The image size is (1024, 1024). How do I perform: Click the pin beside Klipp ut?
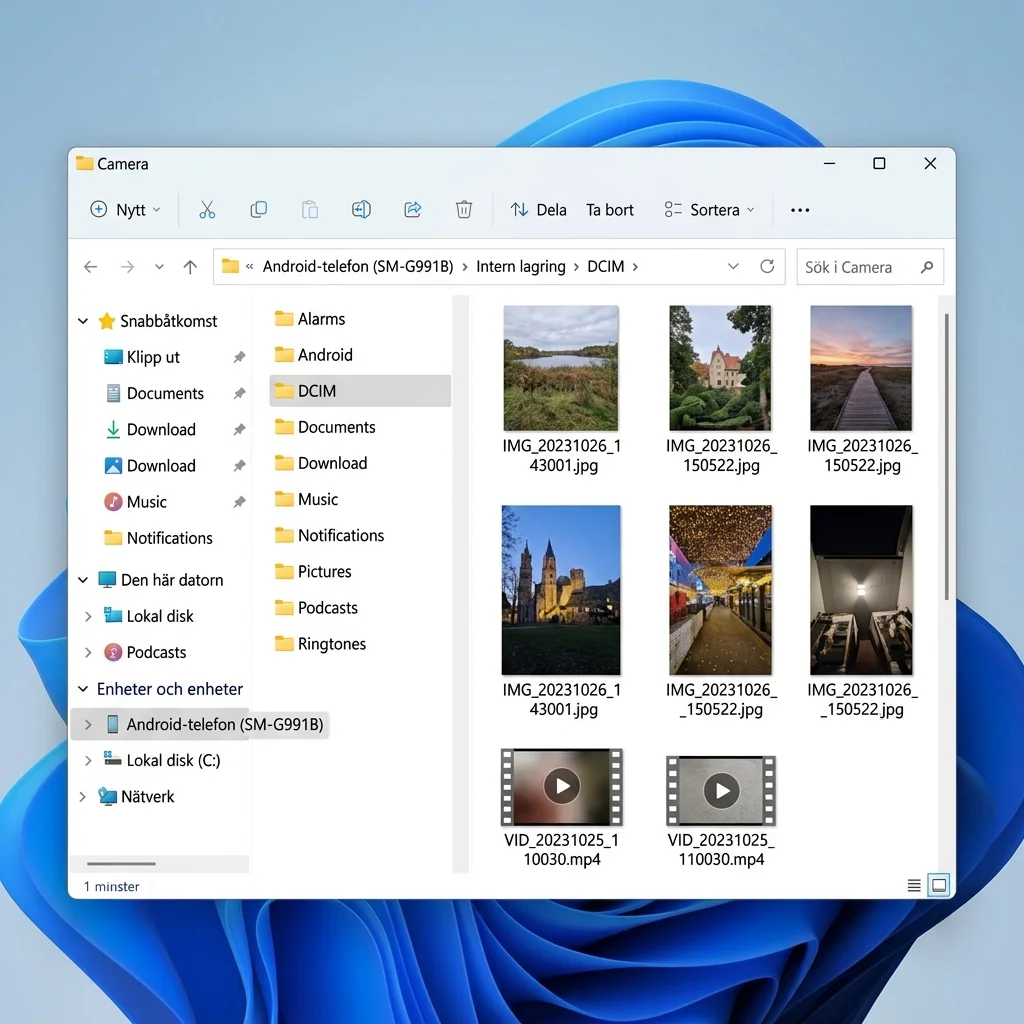tap(240, 357)
